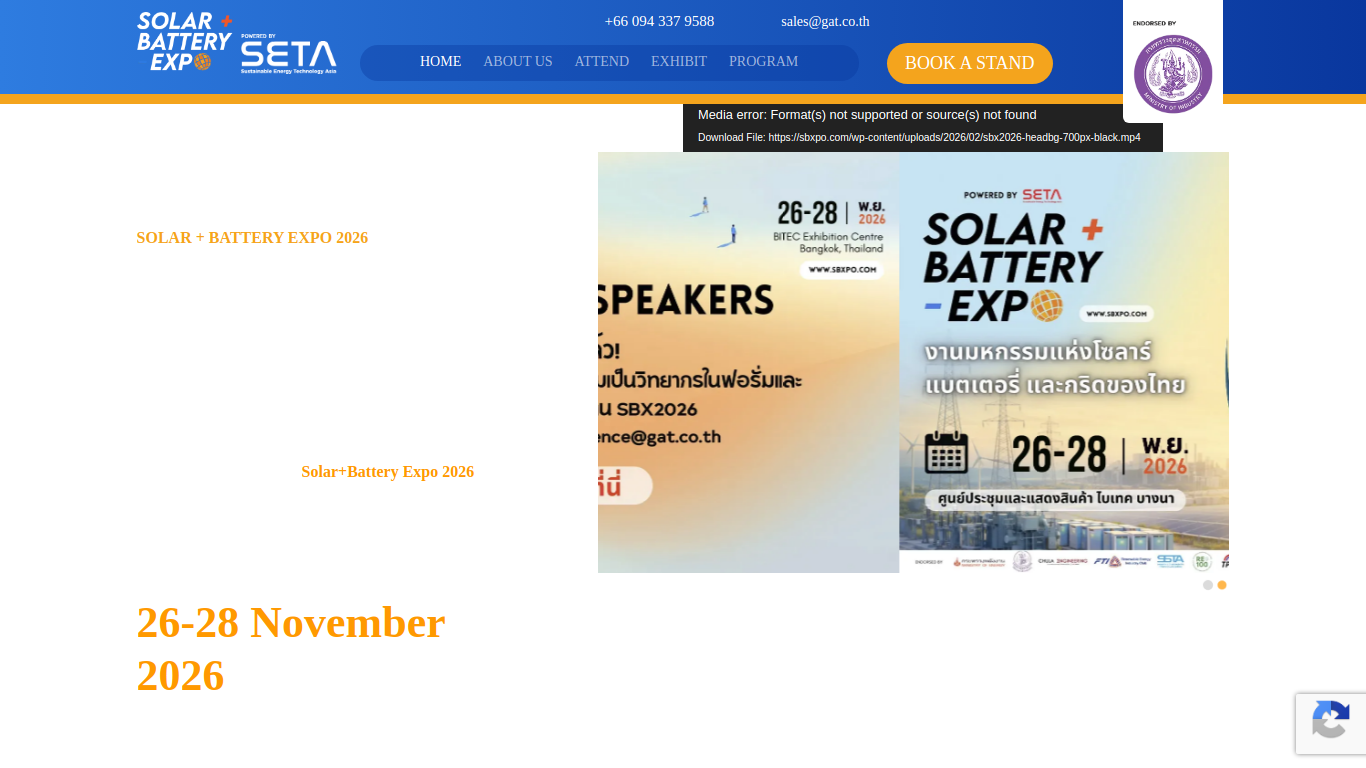The width and height of the screenshot is (1366, 768).
Task: Click the SETA logo in header
Action: (289, 55)
